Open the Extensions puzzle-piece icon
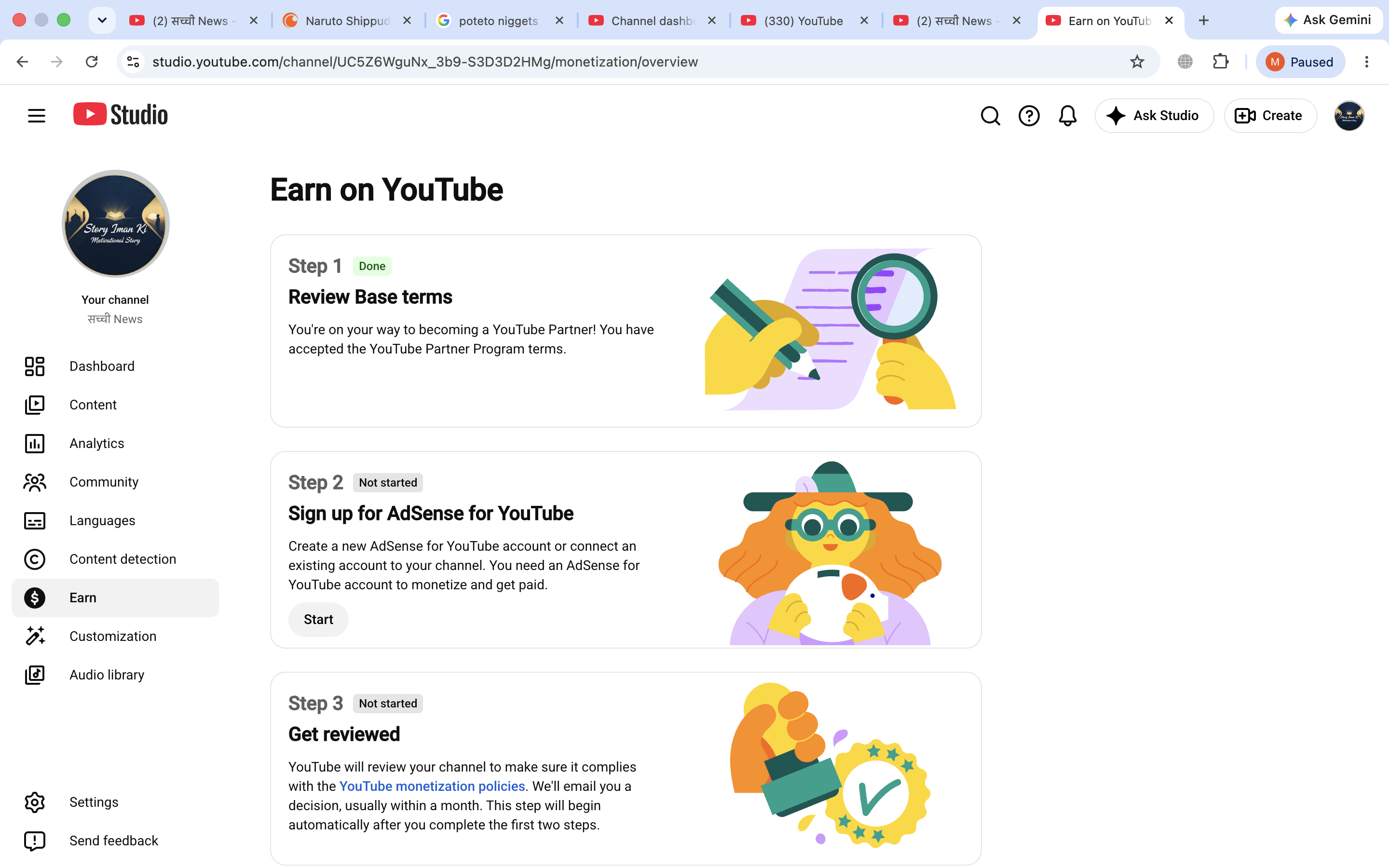This screenshot has width=1389, height=868. [x=1221, y=61]
